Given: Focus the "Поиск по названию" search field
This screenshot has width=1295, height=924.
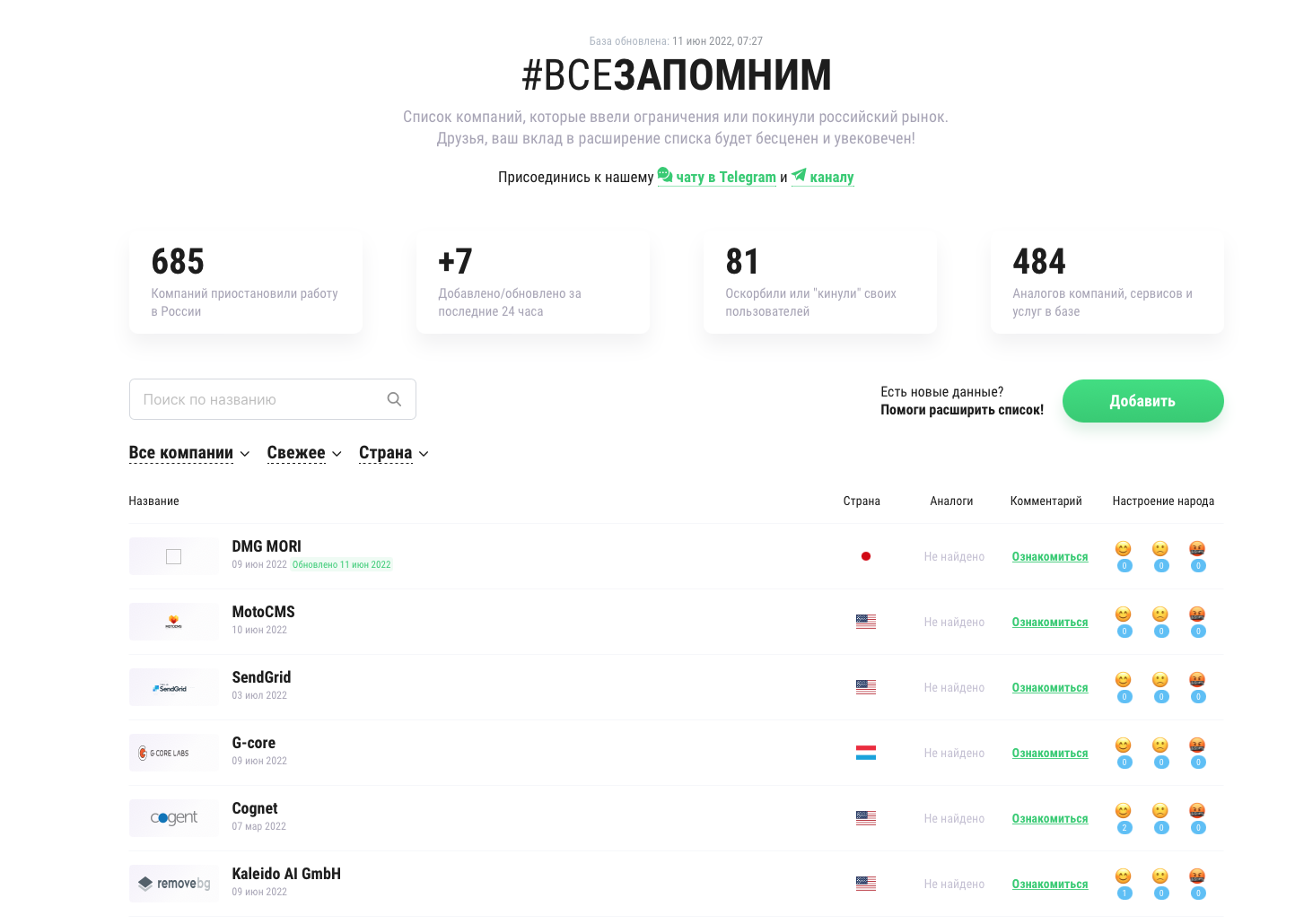Looking at the screenshot, I should (260, 399).
